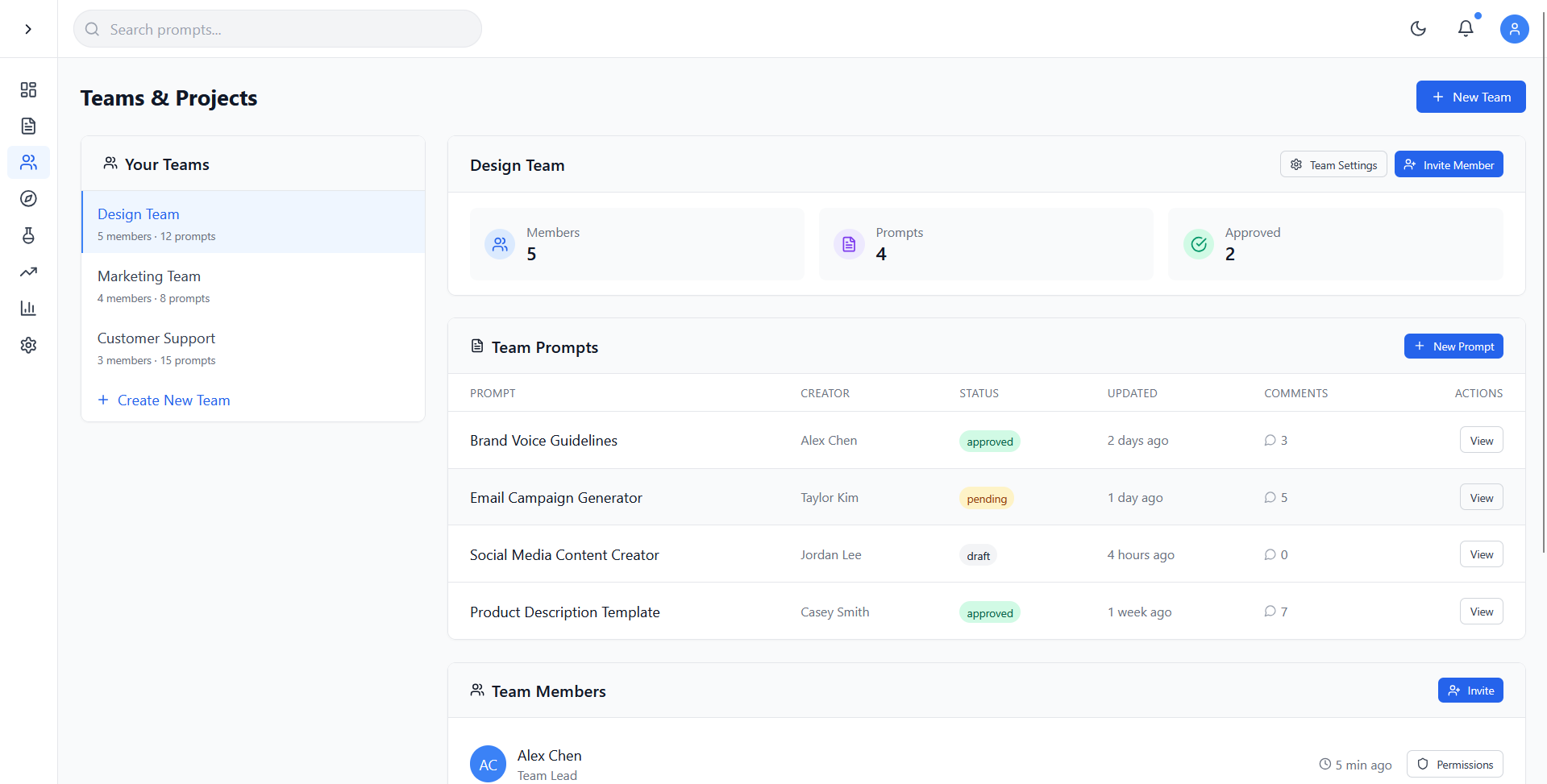
Task: Click the UPDATED column header
Action: pos(1132,393)
